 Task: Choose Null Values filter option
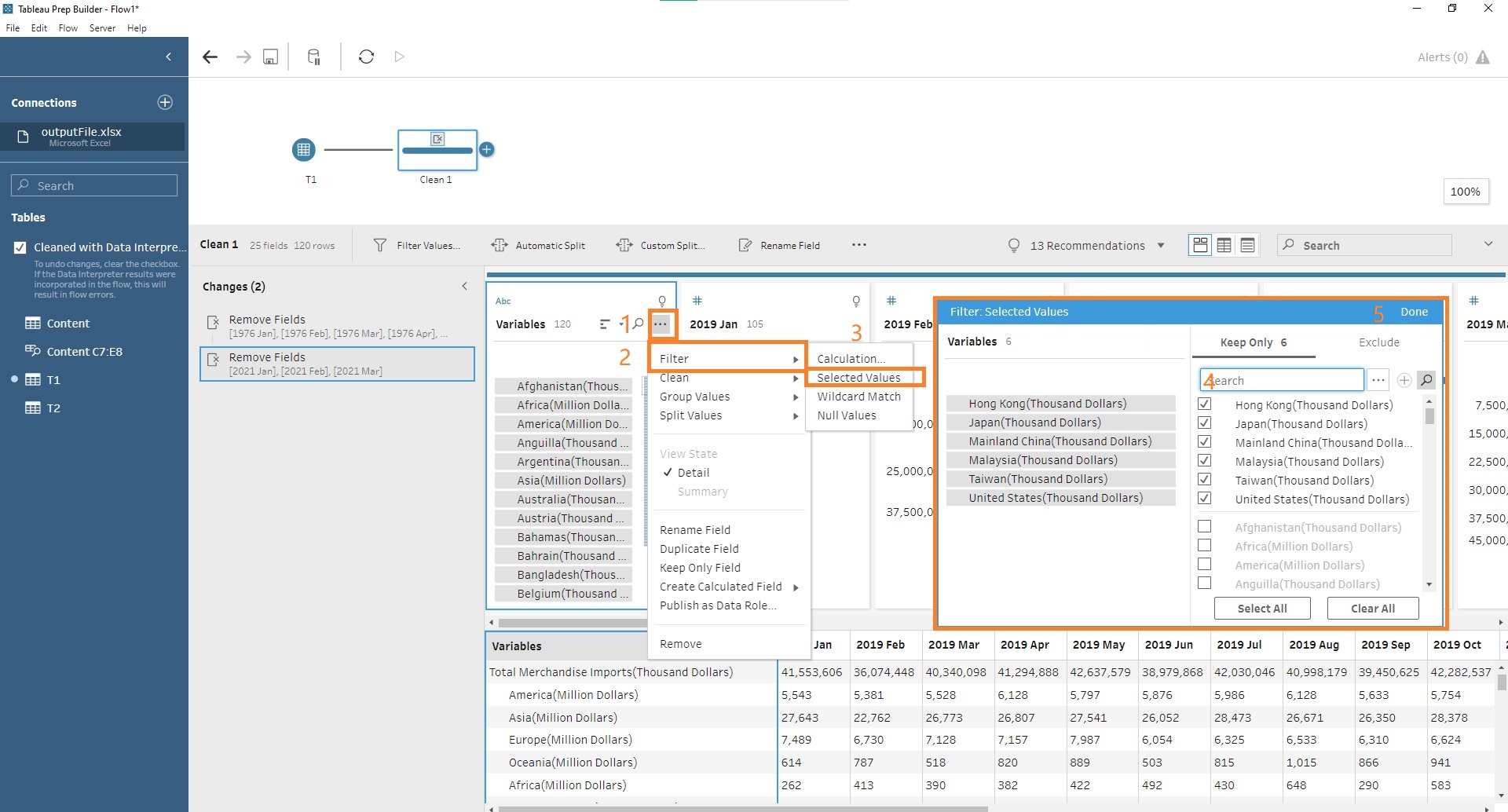(x=847, y=415)
